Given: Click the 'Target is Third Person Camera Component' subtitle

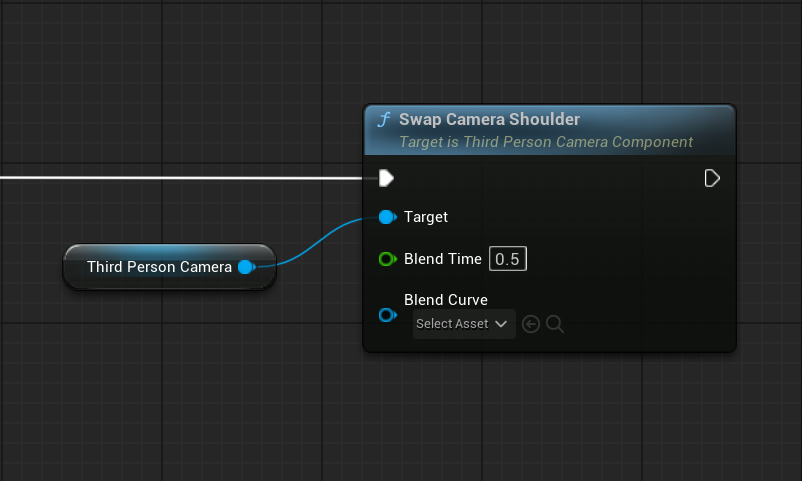Looking at the screenshot, I should [x=546, y=142].
